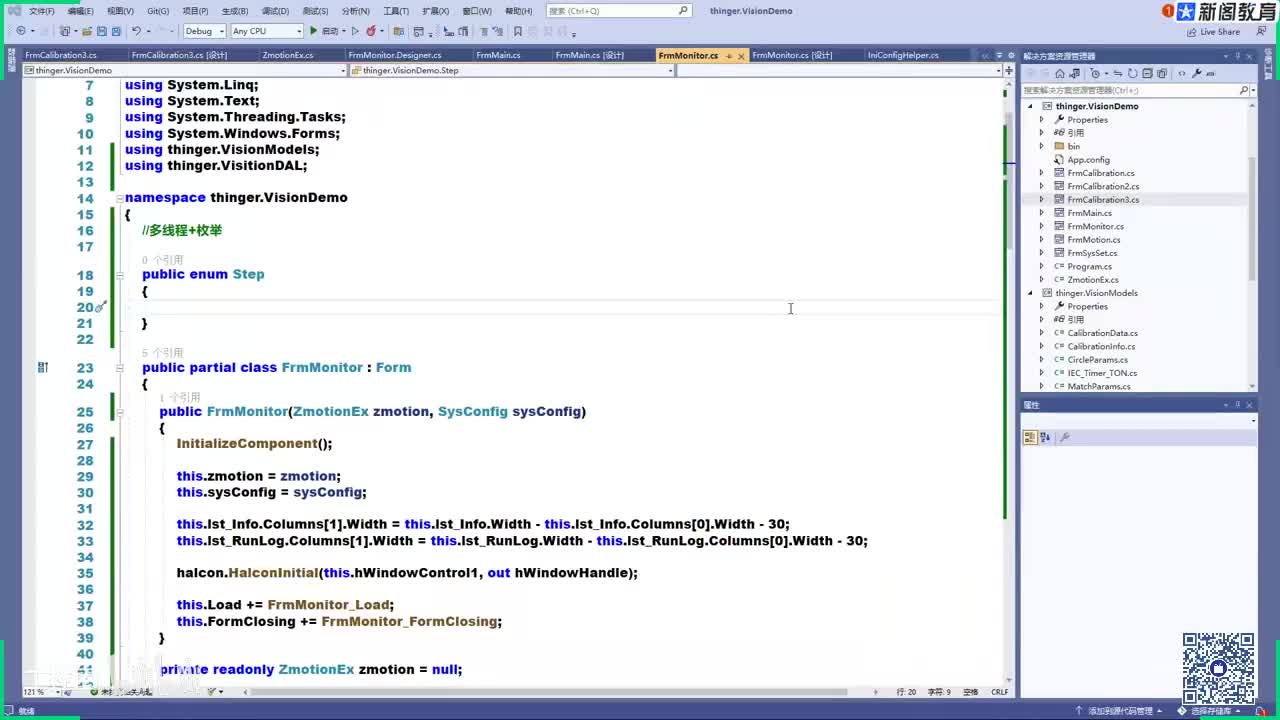The image size is (1280, 720).
Task: Switch to the FrmMain.cs tab
Action: 498,55
